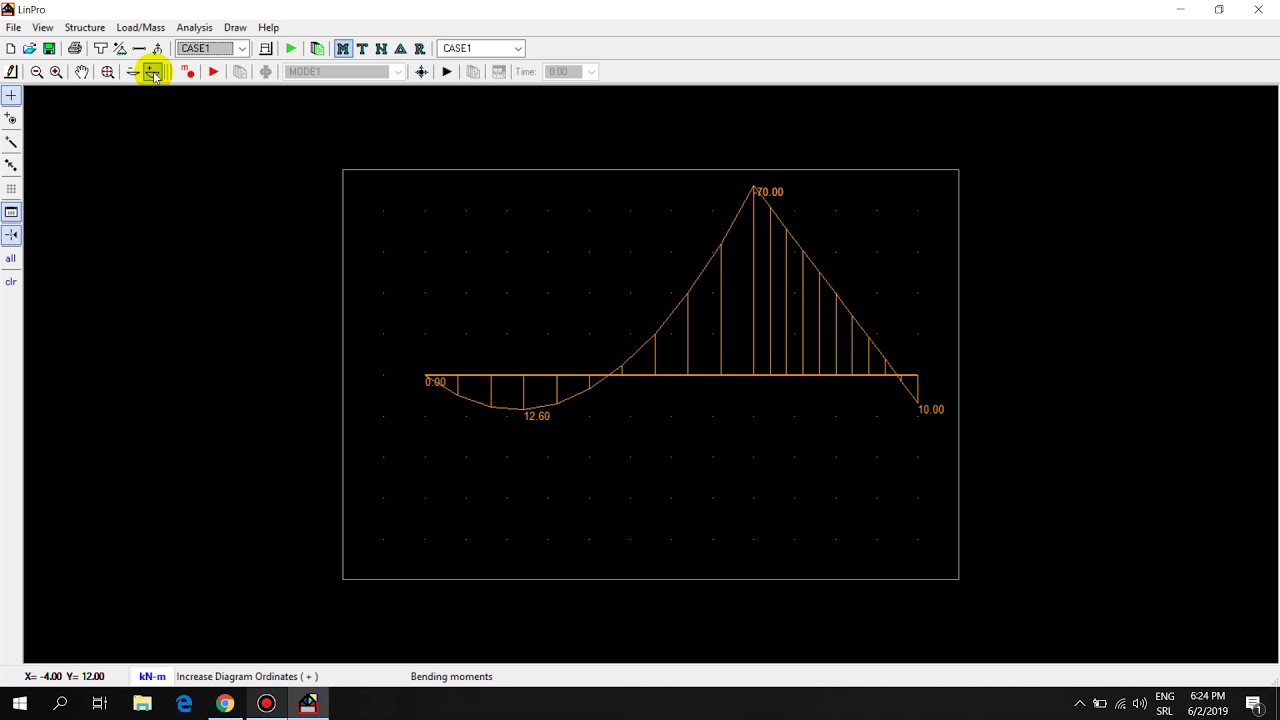Click the 'clr' clear selection button
1280x720 pixels.
tap(11, 282)
